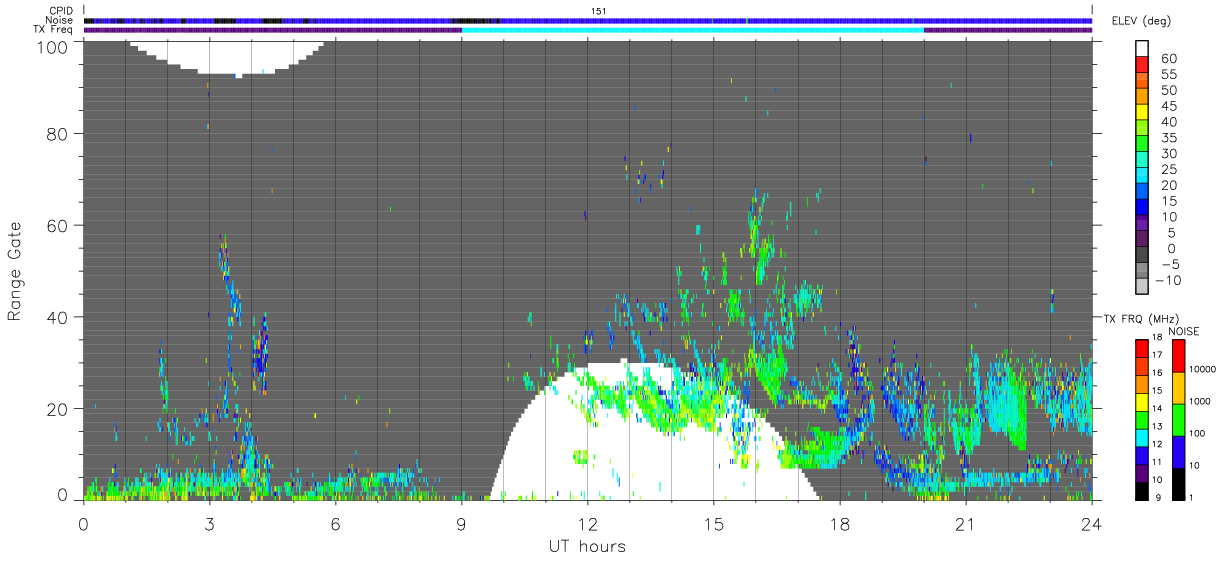Click the "12" tick on UT hours axis

coord(588,523)
